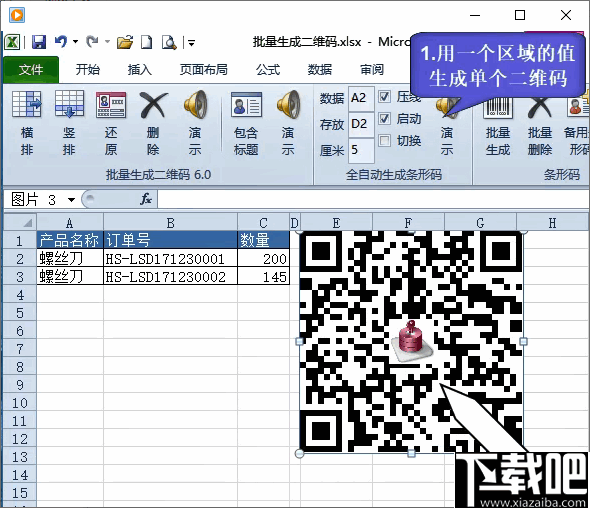This screenshot has width=590, height=508.
Task: Click the New blank document icon
Action: click(146, 42)
